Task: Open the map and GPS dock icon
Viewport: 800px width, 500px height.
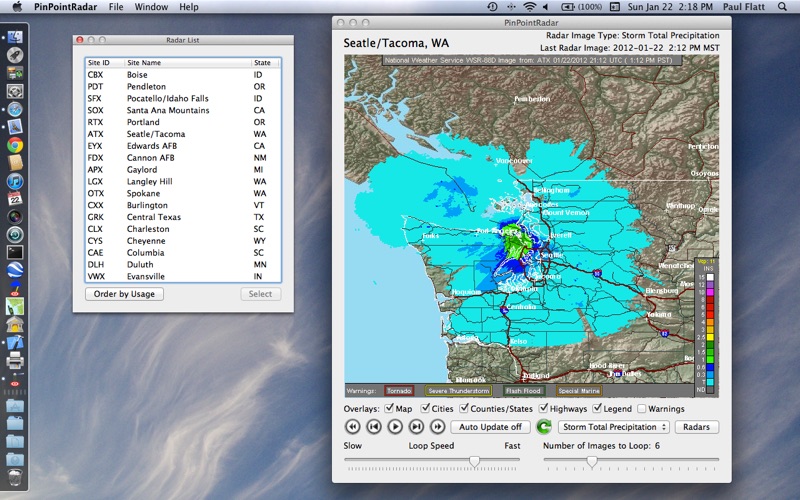Action: tap(15, 306)
